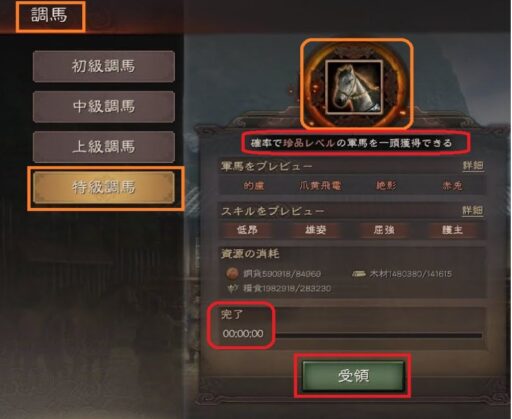This screenshot has width=512, height=419.
Task: Select the 特級調馬 tab
Action: pos(104,187)
